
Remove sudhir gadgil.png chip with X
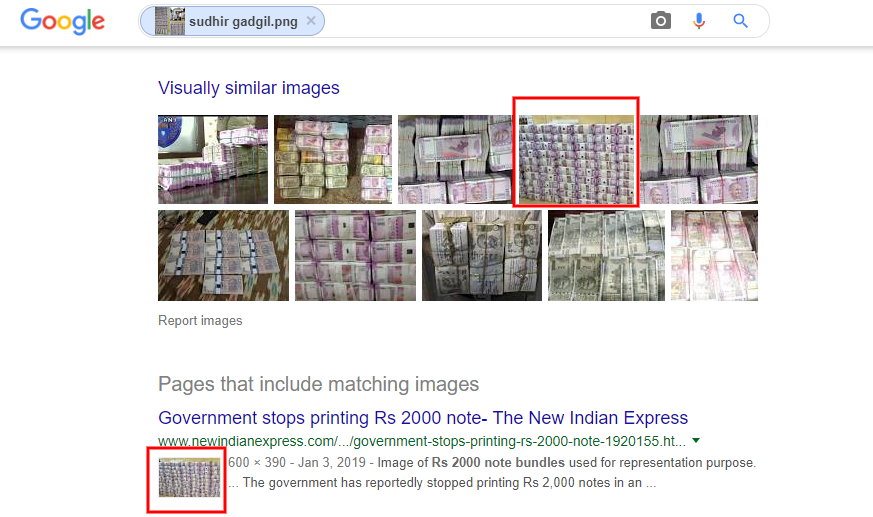point(311,21)
